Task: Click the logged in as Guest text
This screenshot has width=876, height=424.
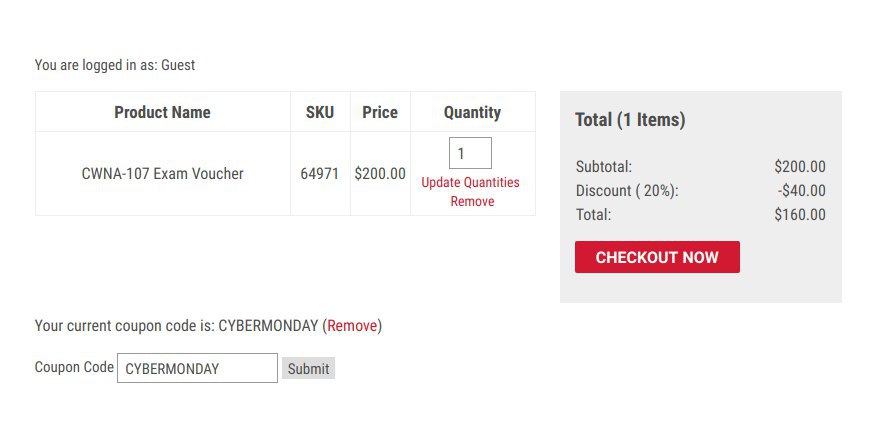Action: coord(115,65)
